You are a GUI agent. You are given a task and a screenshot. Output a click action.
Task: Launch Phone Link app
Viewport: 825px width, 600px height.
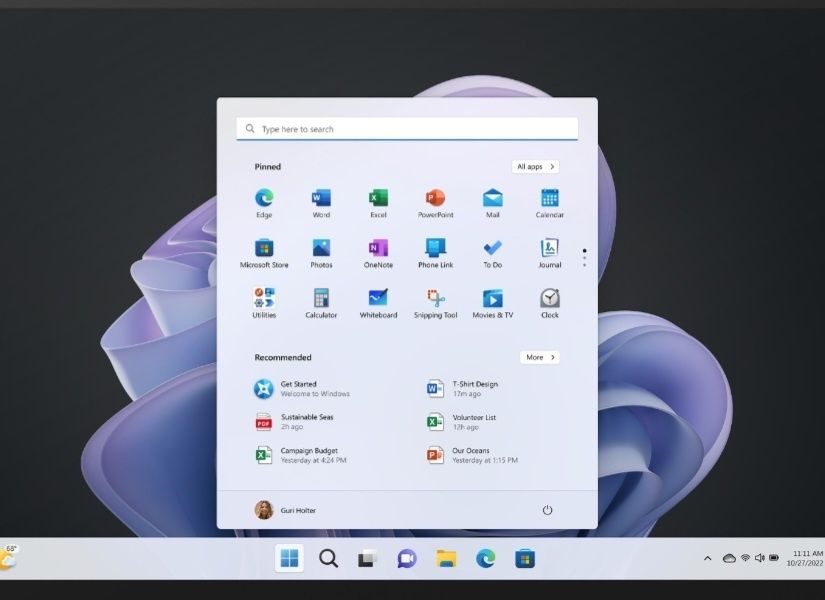coord(436,253)
